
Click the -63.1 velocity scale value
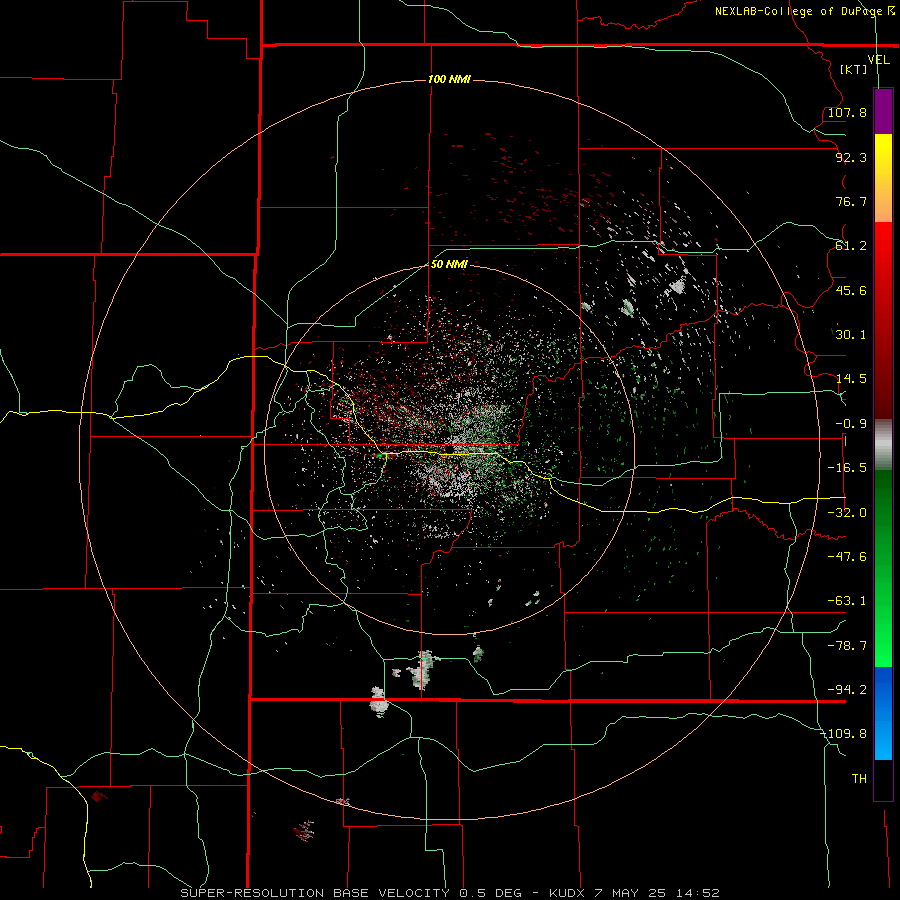point(847,601)
